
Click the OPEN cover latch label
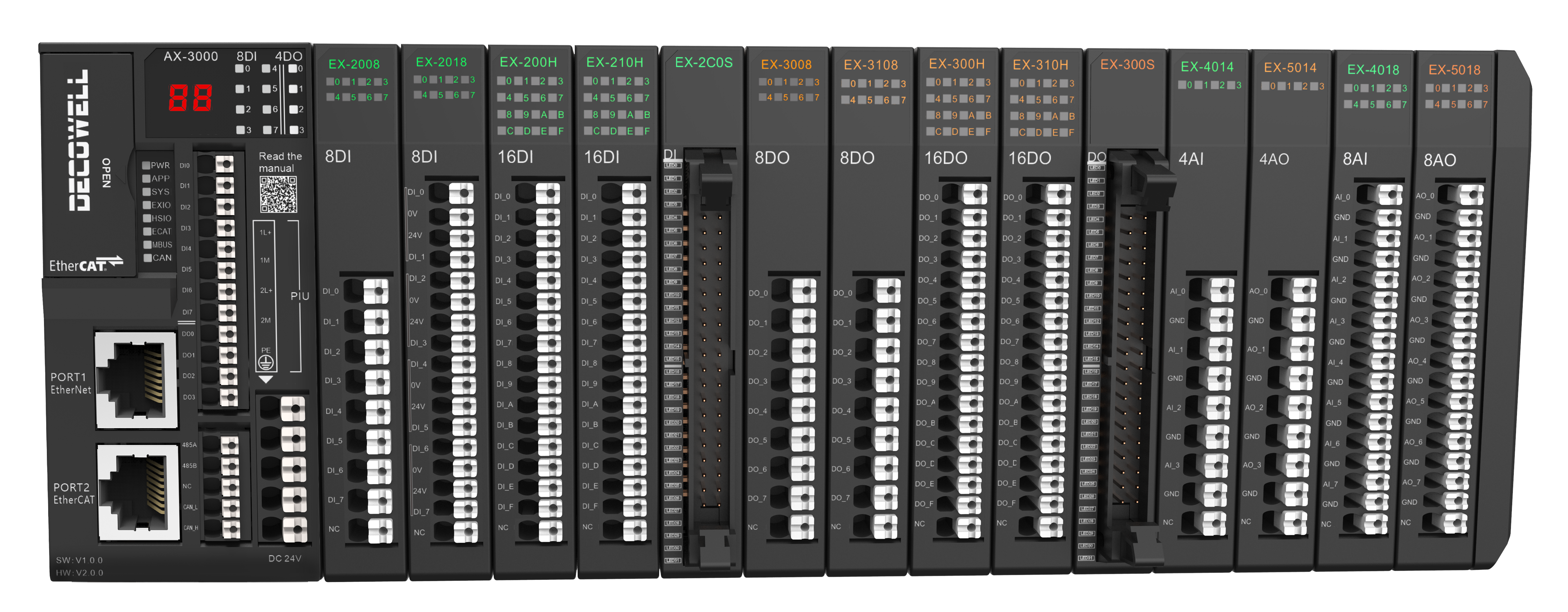pyautogui.click(x=106, y=173)
